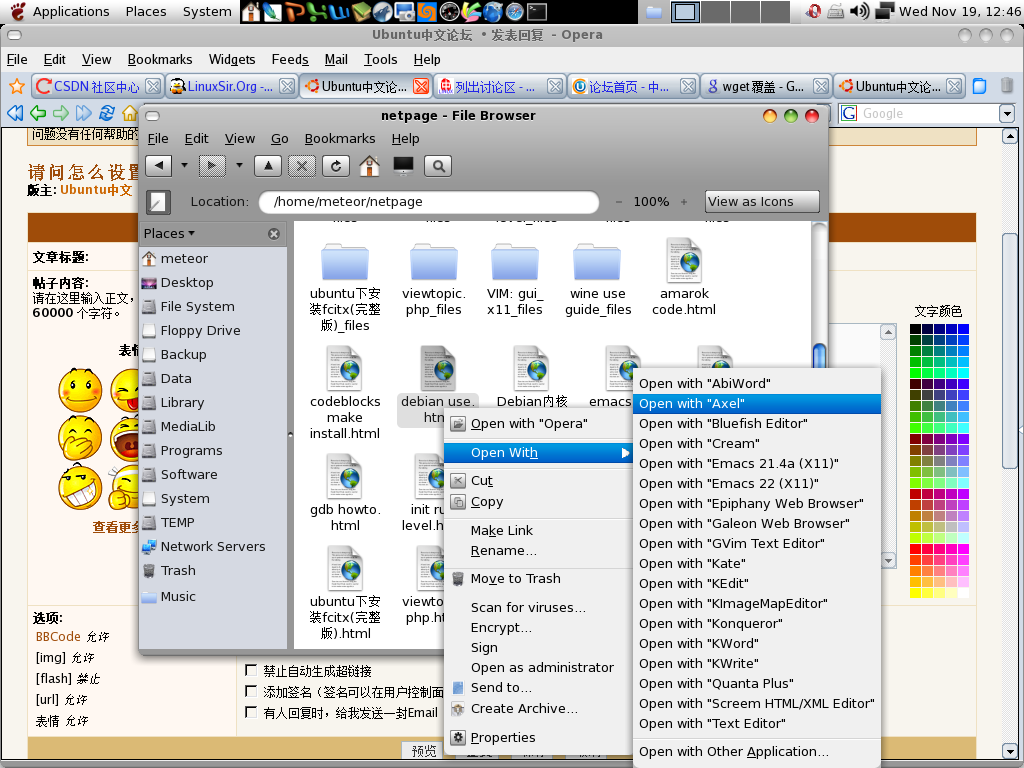Close the Places sidebar pane
The width and height of the screenshot is (1024, 768).
274,234
